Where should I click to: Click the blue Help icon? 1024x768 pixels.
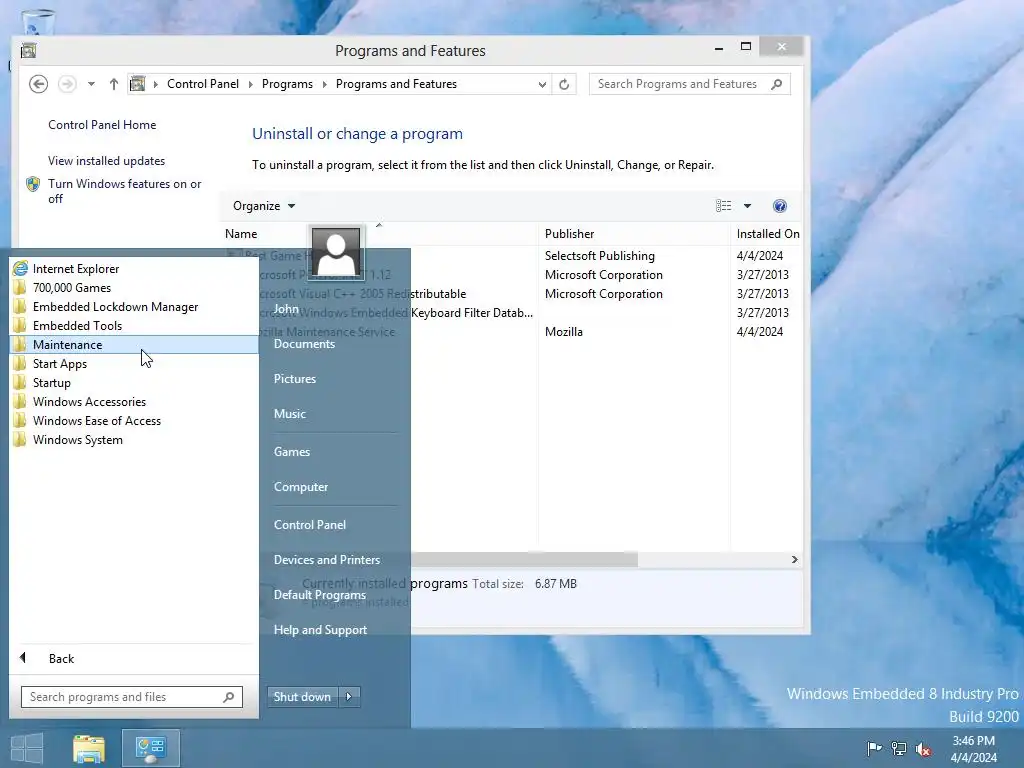[780, 206]
